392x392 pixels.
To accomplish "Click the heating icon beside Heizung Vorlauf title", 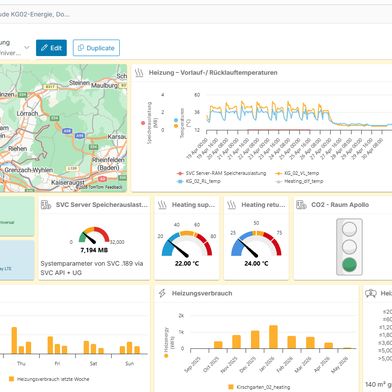I will [139, 73].
